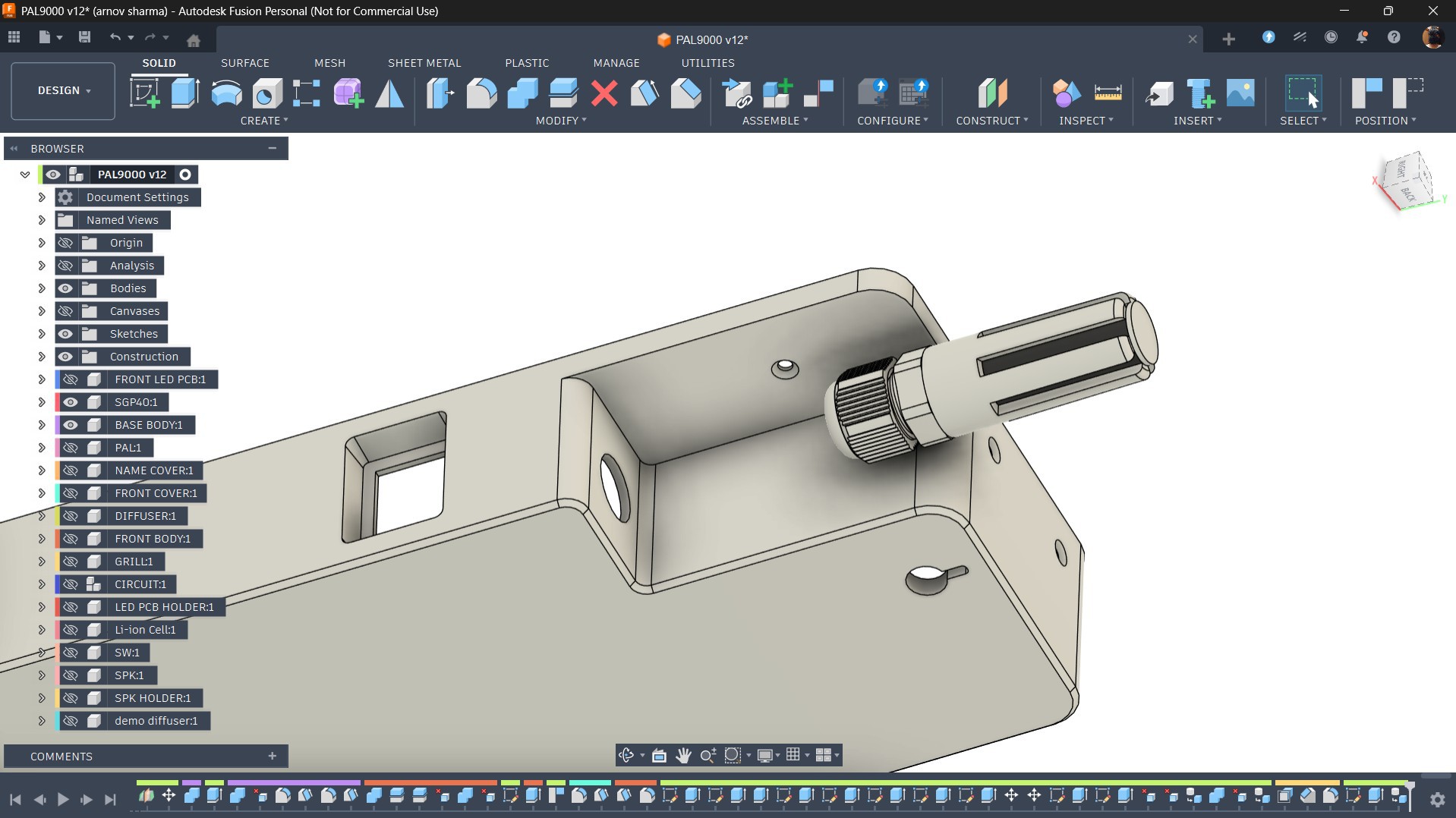Switch to the SHEET METAL tab
The image size is (1456, 818).
424,63
